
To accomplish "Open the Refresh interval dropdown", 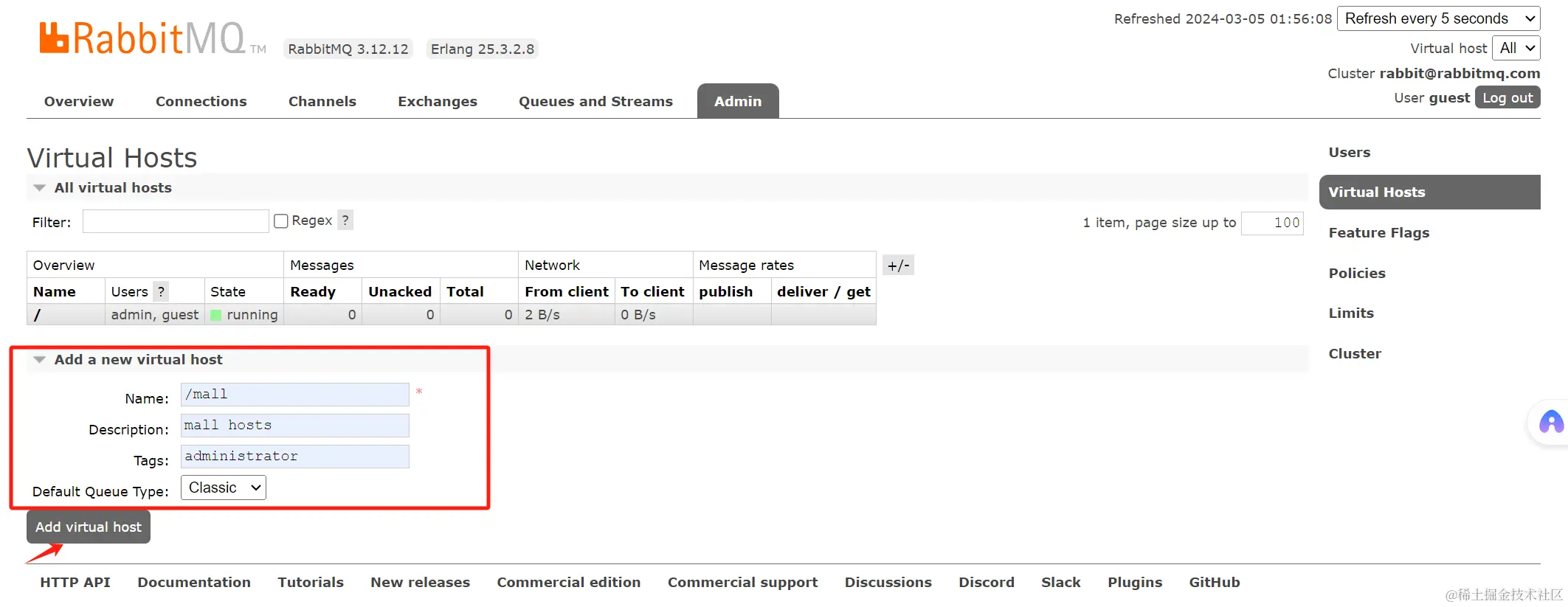I will [1438, 18].
